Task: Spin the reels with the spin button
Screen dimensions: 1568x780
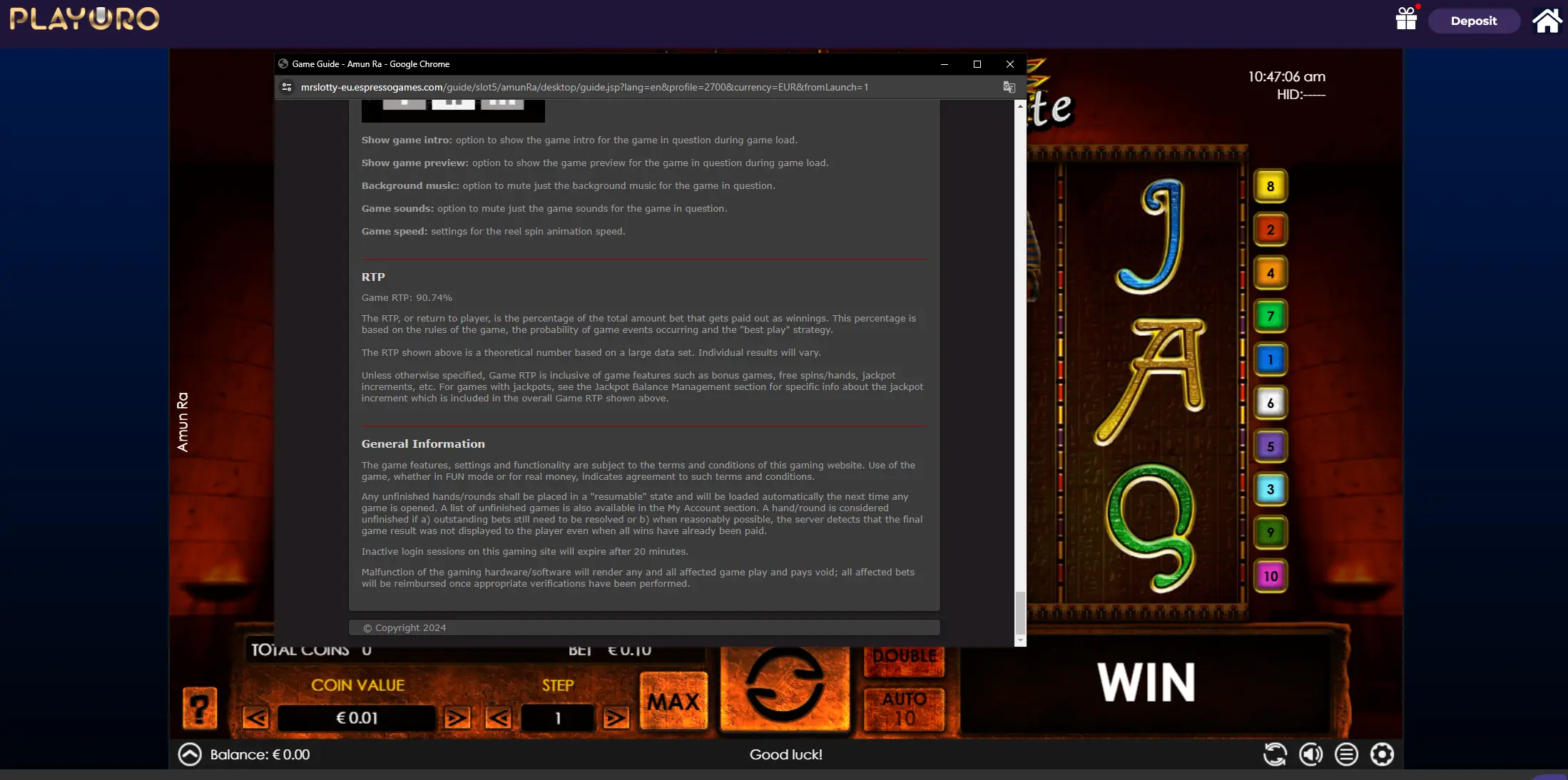Action: point(785,689)
